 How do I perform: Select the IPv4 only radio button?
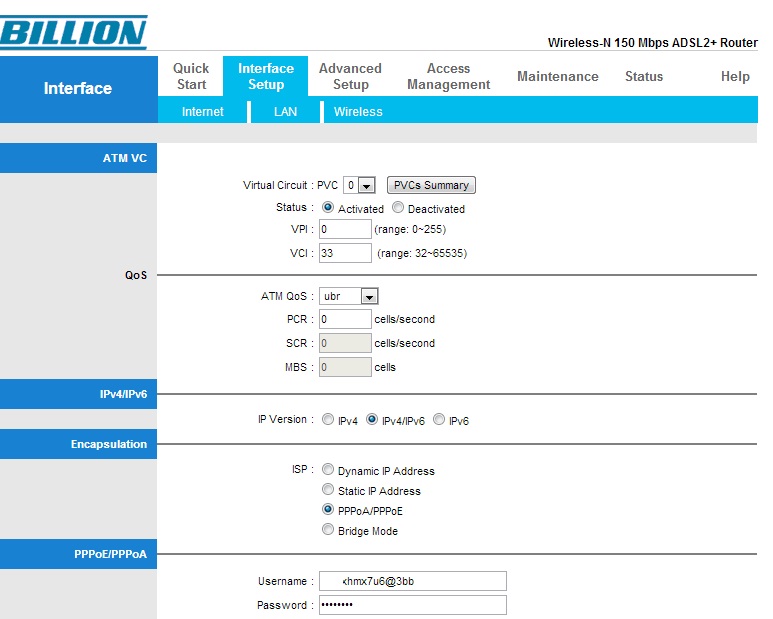[328, 419]
